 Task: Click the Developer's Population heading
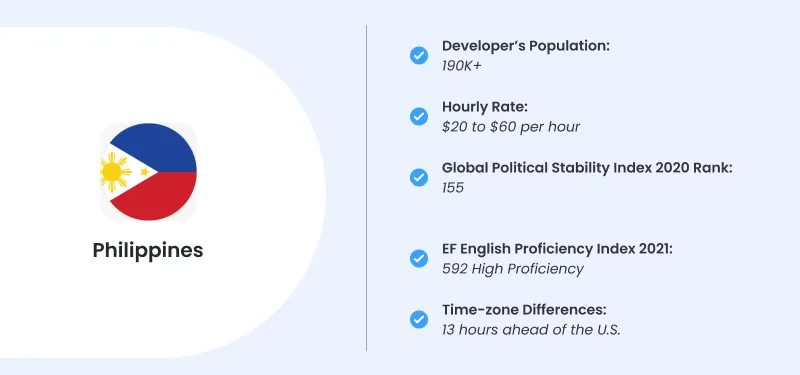(x=526, y=46)
